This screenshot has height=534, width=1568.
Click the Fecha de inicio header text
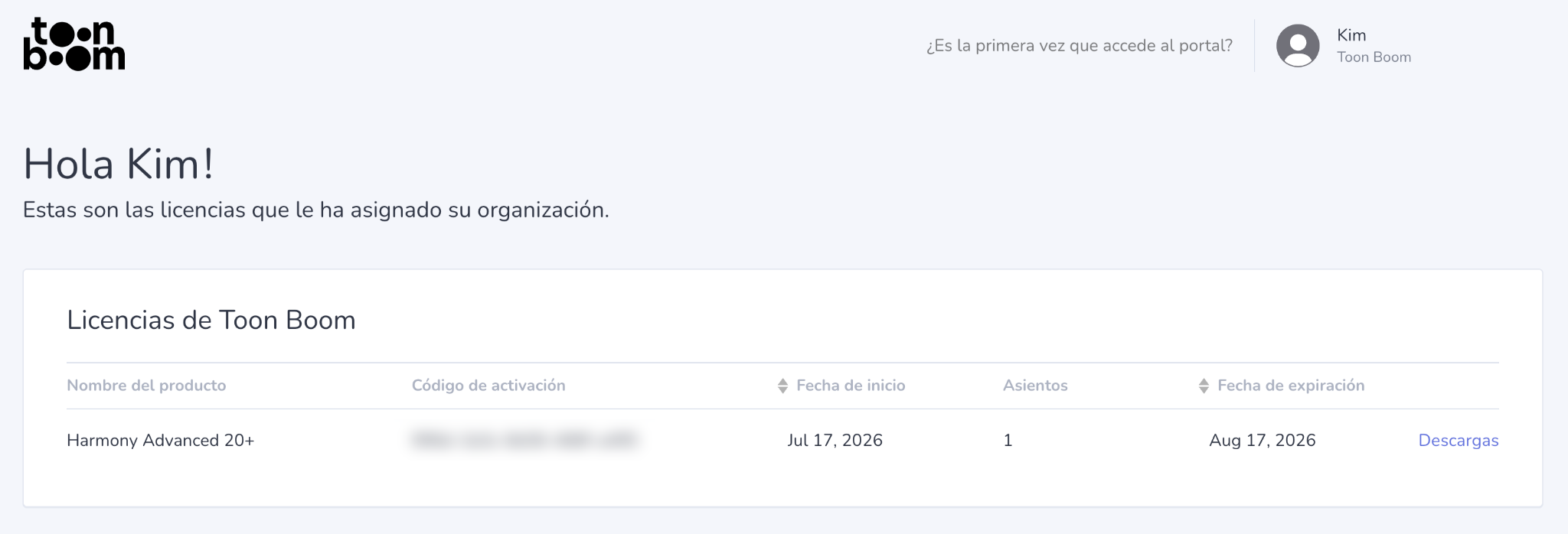[x=851, y=386]
